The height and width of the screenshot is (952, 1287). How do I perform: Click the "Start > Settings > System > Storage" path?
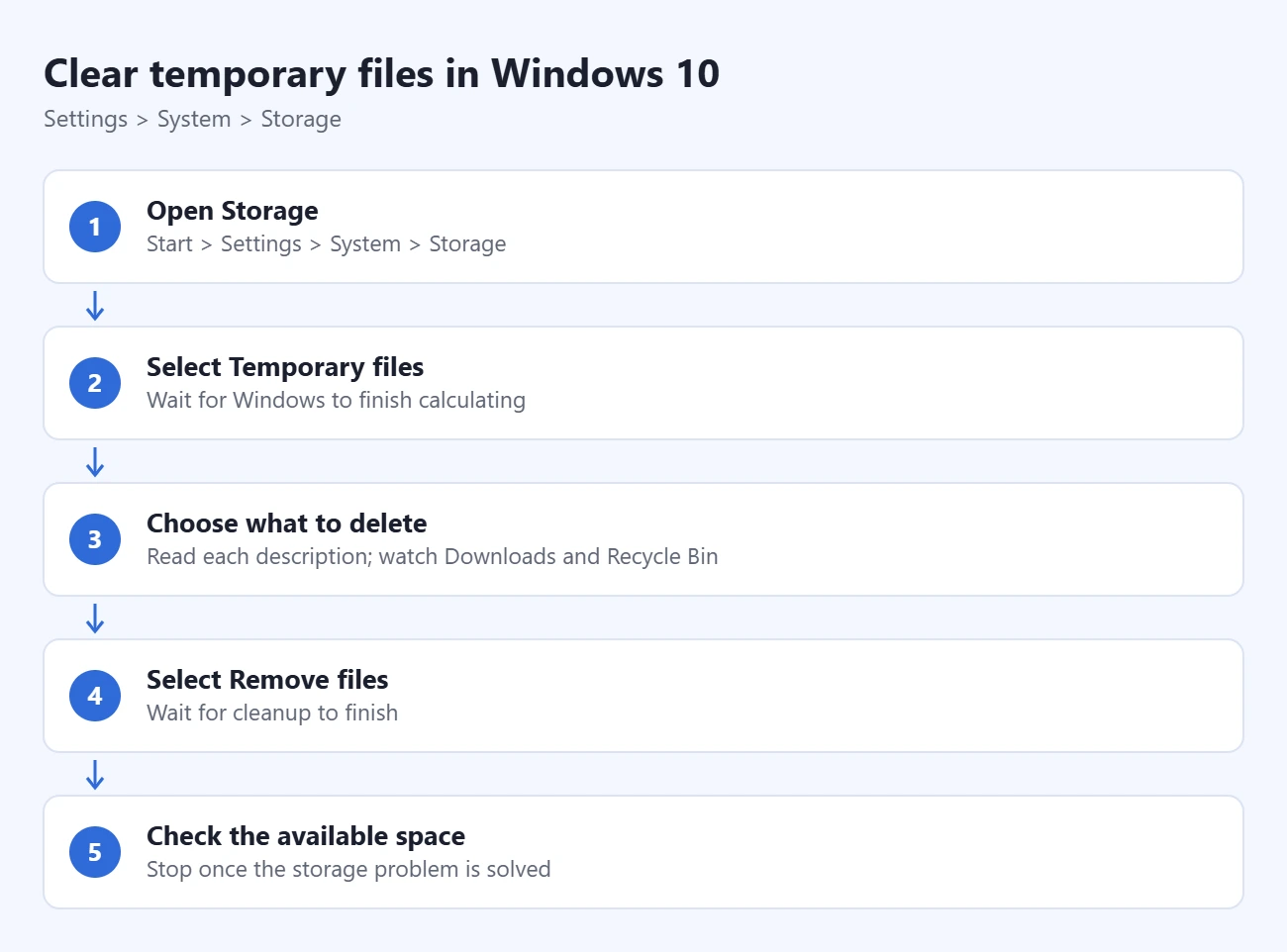326,243
